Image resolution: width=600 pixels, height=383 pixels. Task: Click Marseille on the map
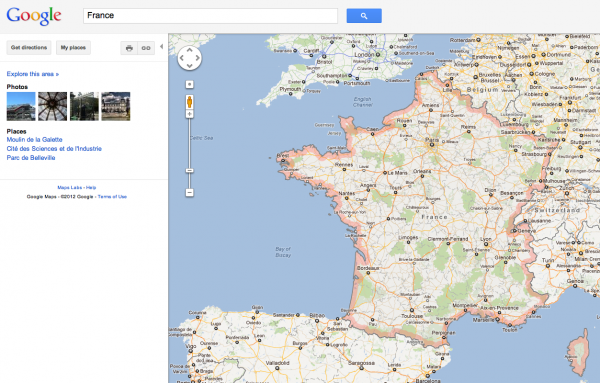[484, 319]
